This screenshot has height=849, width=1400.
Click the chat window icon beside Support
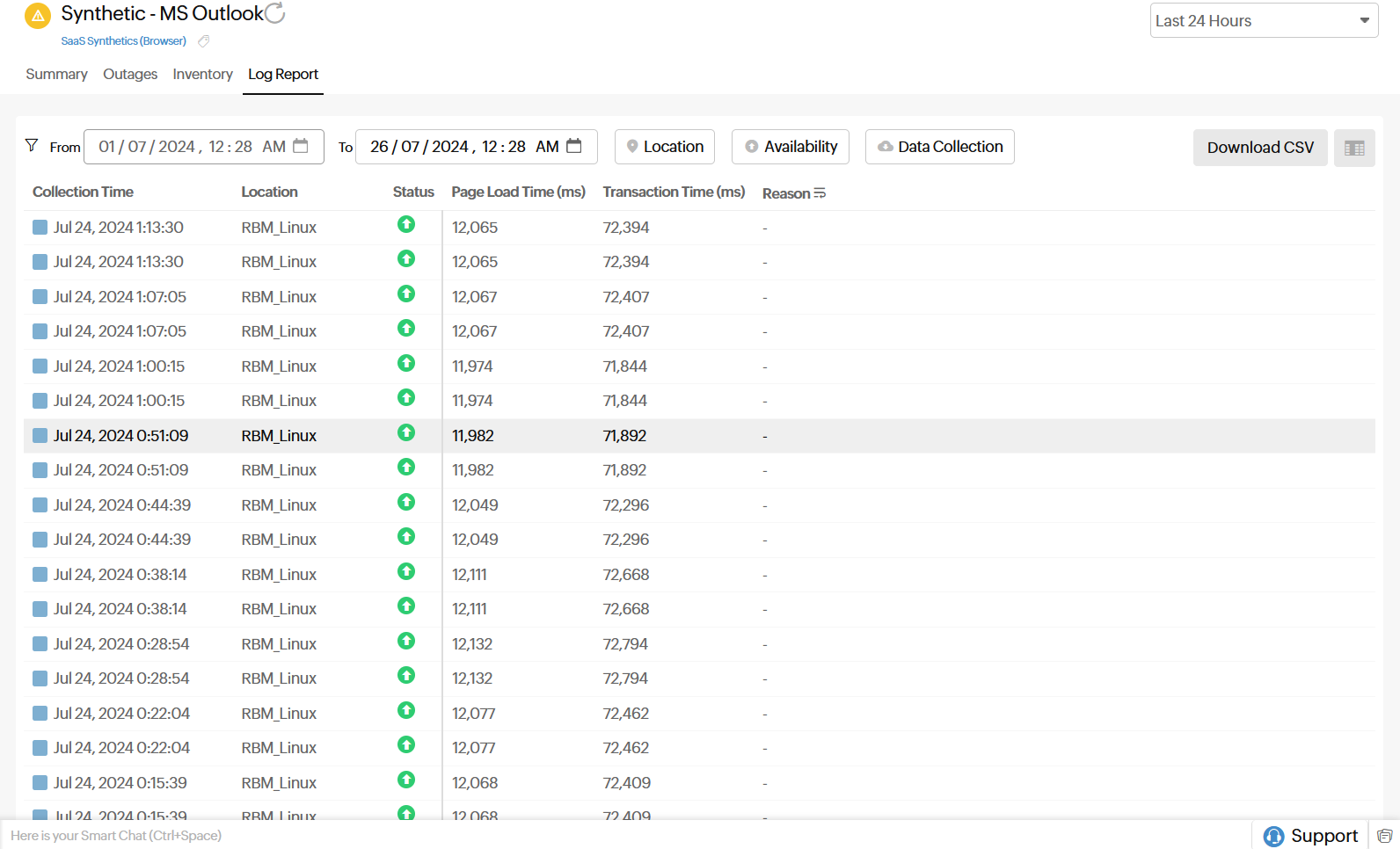pos(1384,836)
